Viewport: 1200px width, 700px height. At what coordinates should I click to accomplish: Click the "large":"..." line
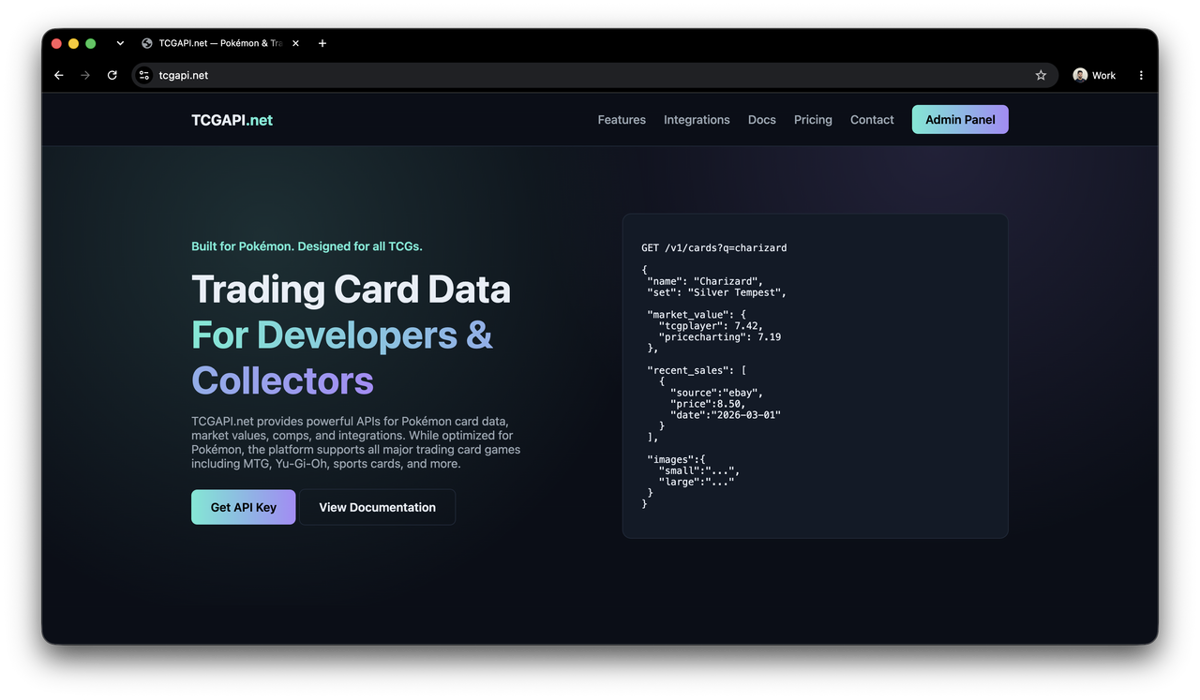click(x=696, y=482)
